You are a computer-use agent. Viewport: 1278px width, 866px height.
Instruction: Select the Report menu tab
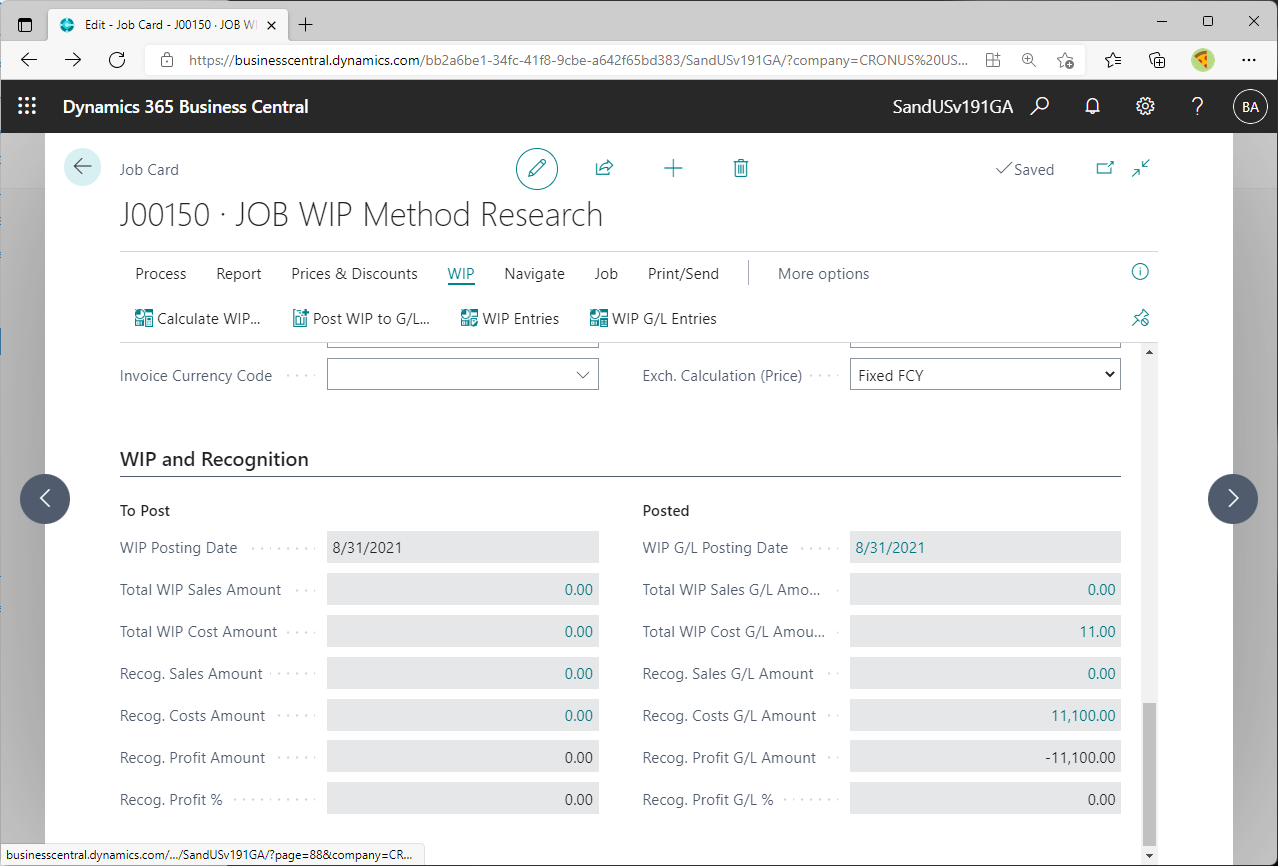[x=238, y=273]
